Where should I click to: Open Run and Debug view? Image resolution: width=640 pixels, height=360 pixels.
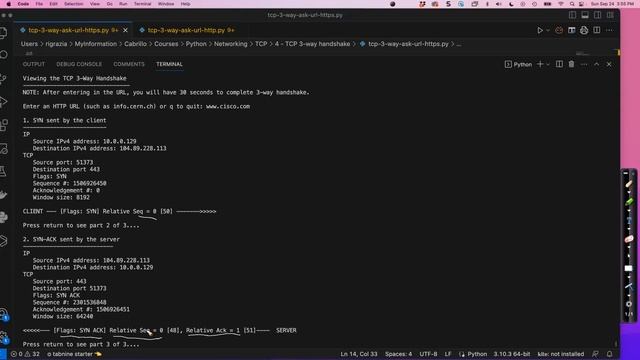(x=4, y=102)
